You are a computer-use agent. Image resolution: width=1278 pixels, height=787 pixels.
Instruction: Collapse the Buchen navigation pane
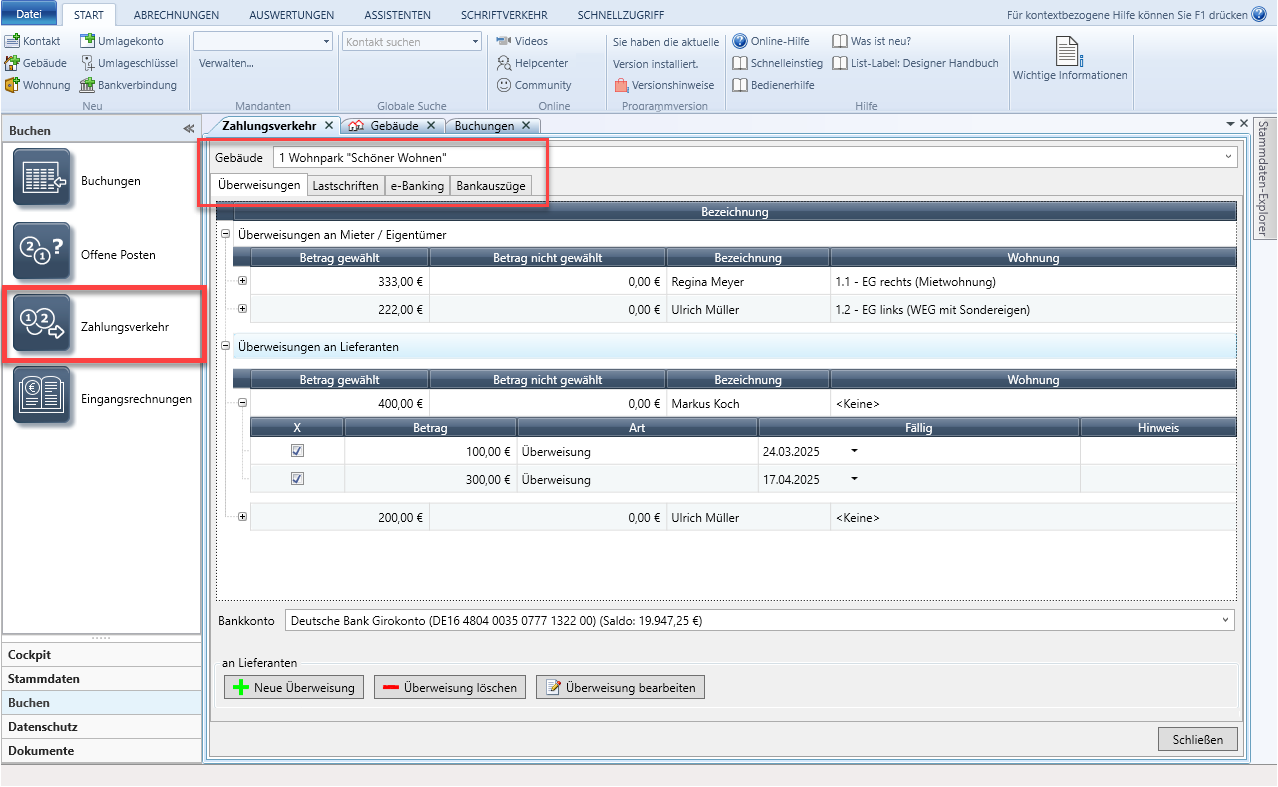pos(188,130)
